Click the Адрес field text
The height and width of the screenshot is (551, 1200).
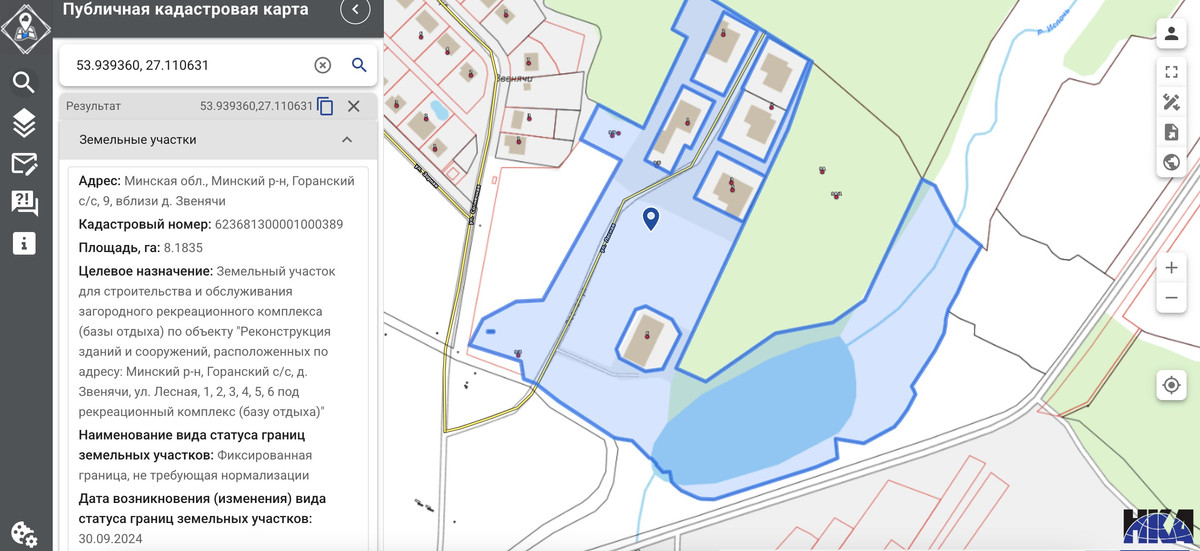point(217,191)
